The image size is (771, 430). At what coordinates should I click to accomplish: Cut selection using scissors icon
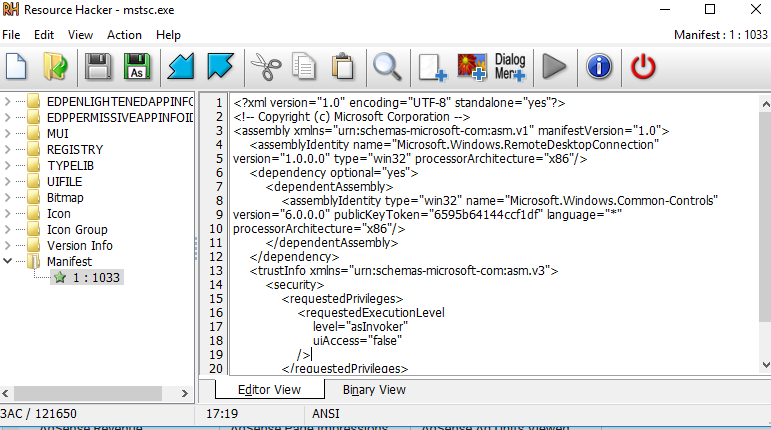(x=266, y=66)
